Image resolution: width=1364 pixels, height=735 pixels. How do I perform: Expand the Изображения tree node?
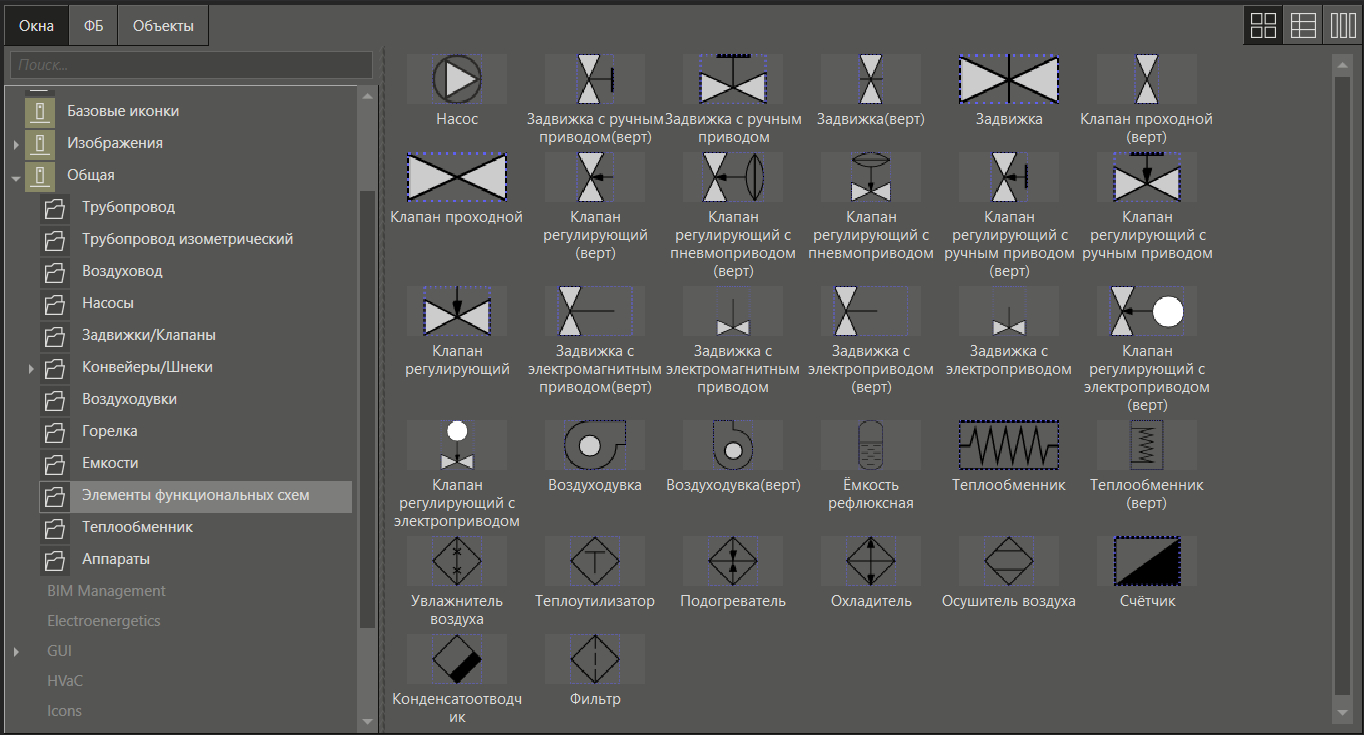(14, 143)
